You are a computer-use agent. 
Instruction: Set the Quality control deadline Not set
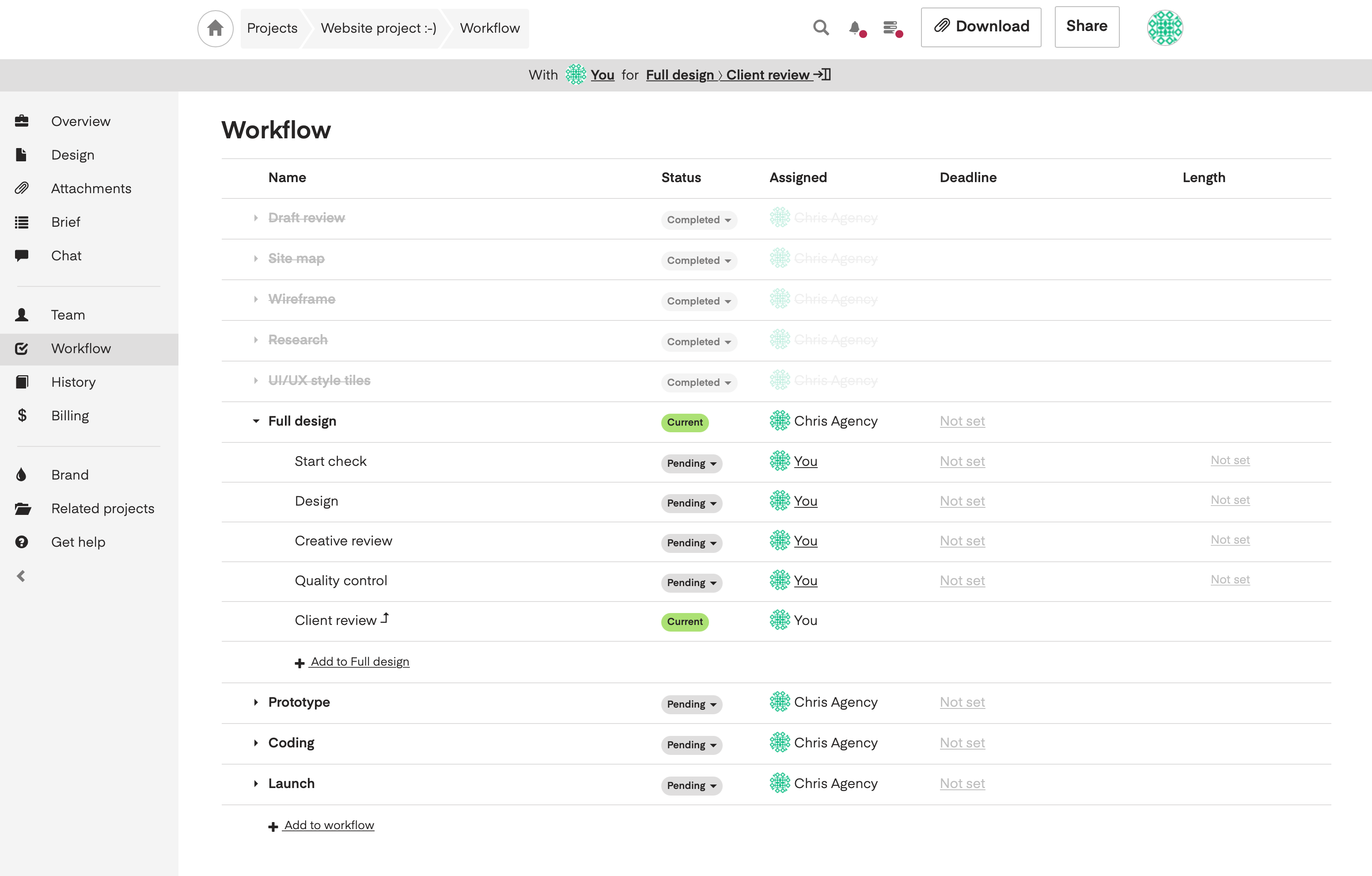(962, 581)
